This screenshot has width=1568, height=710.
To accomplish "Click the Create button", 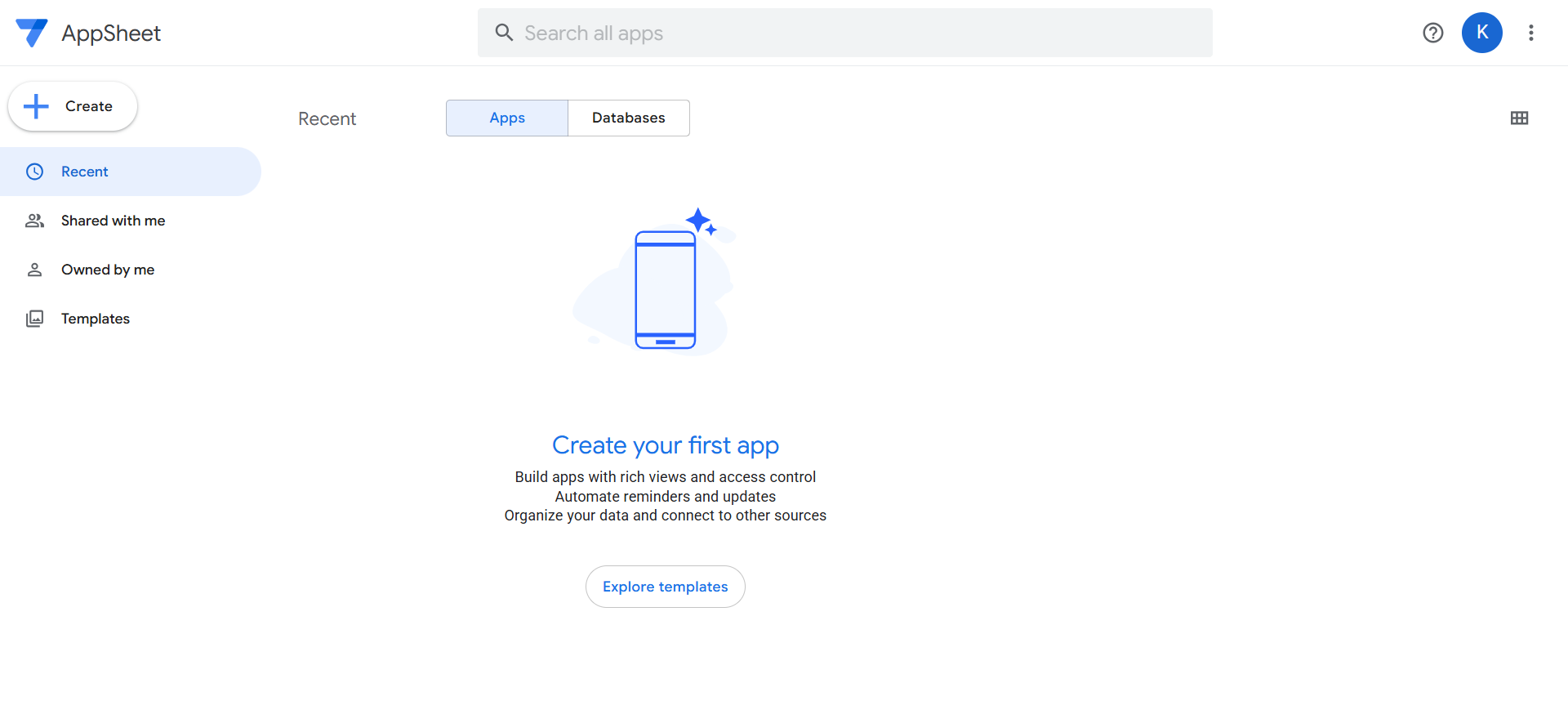I will tap(73, 106).
